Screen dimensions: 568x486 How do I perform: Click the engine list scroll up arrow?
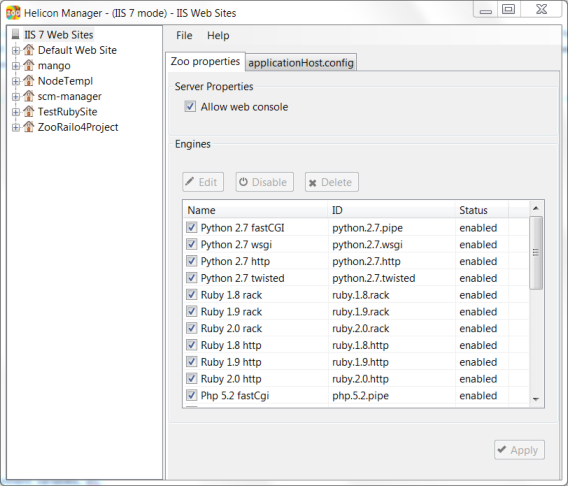click(536, 208)
